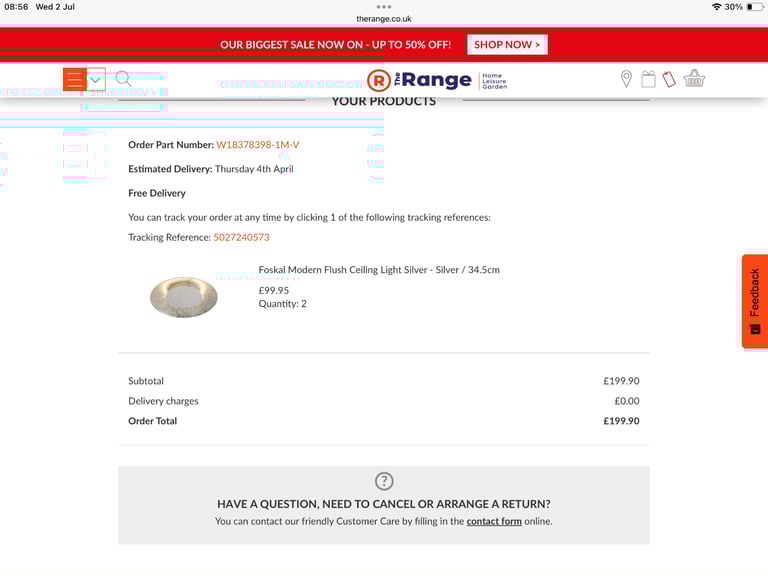The image size is (768, 576).
Task: Open the red price tag icon
Action: tap(669, 79)
